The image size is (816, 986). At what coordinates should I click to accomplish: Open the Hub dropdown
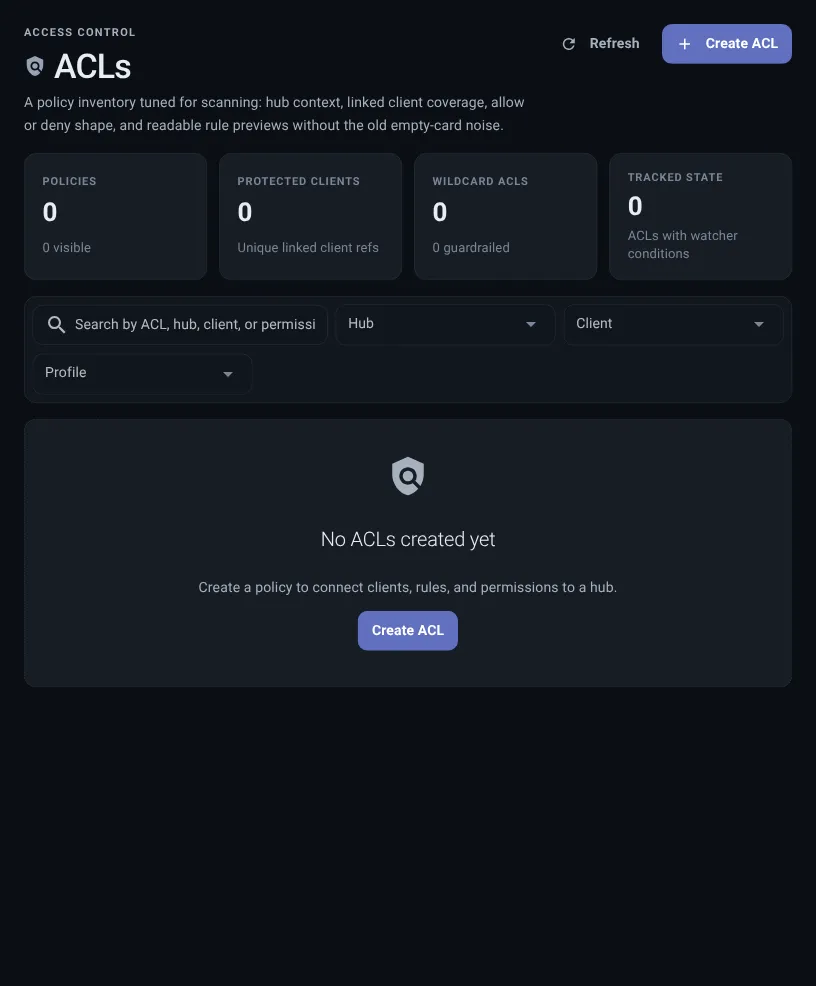pos(445,323)
